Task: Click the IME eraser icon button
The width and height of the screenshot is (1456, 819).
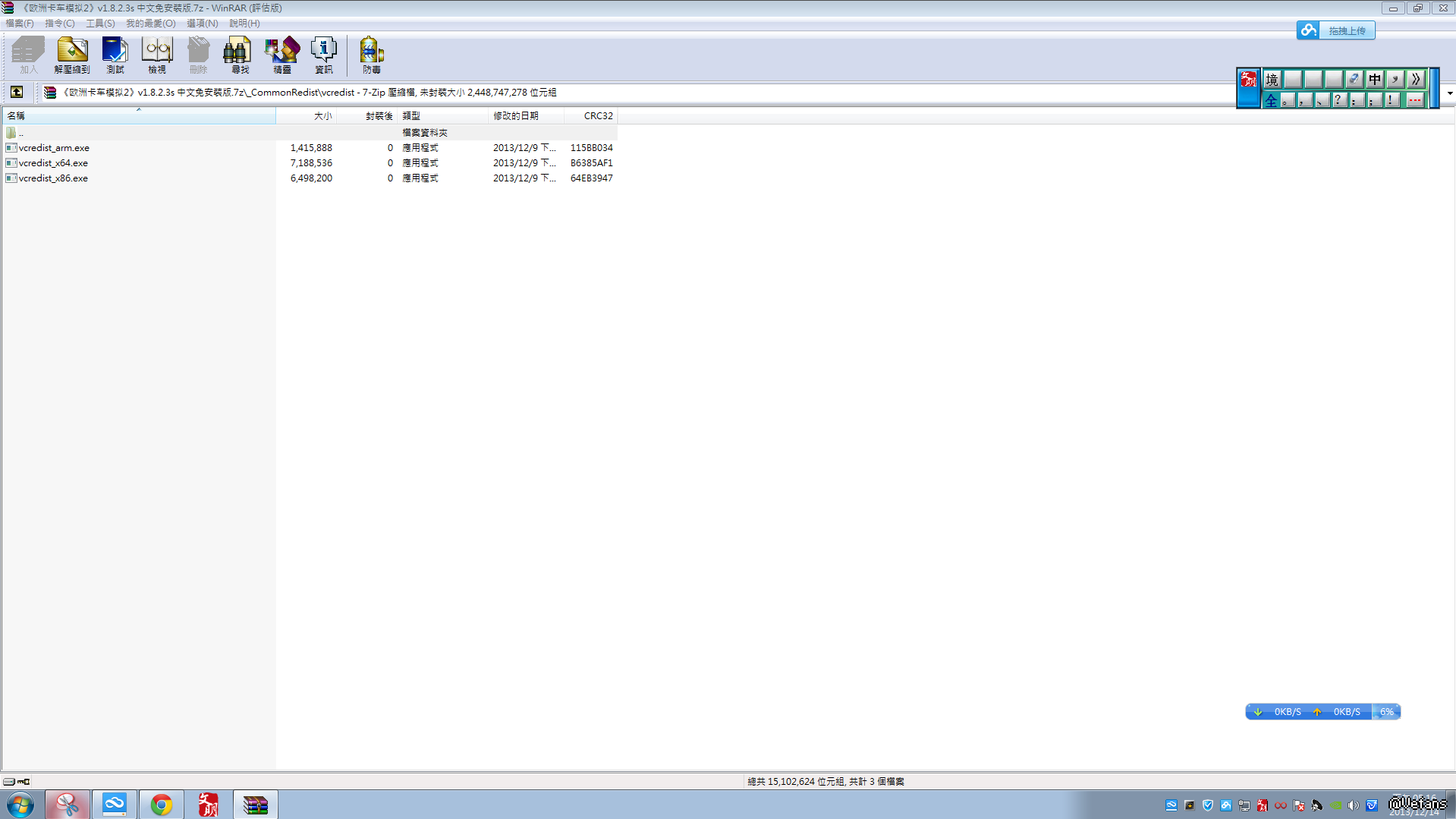Action: click(x=1354, y=79)
